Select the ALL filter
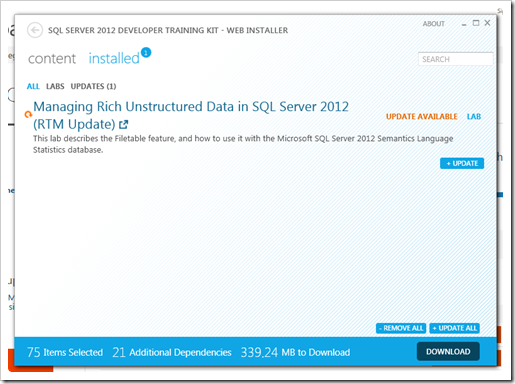 [x=33, y=86]
